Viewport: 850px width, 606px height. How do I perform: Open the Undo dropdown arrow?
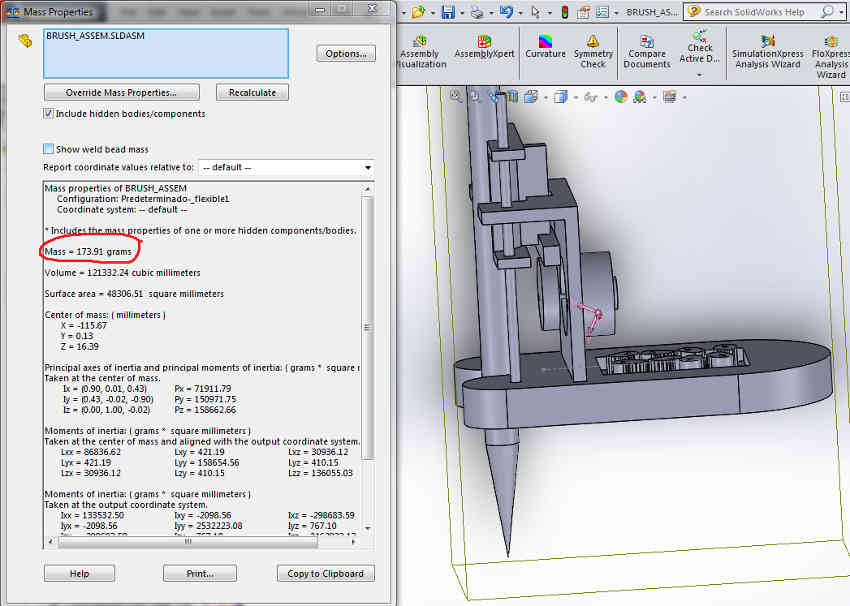[x=521, y=12]
